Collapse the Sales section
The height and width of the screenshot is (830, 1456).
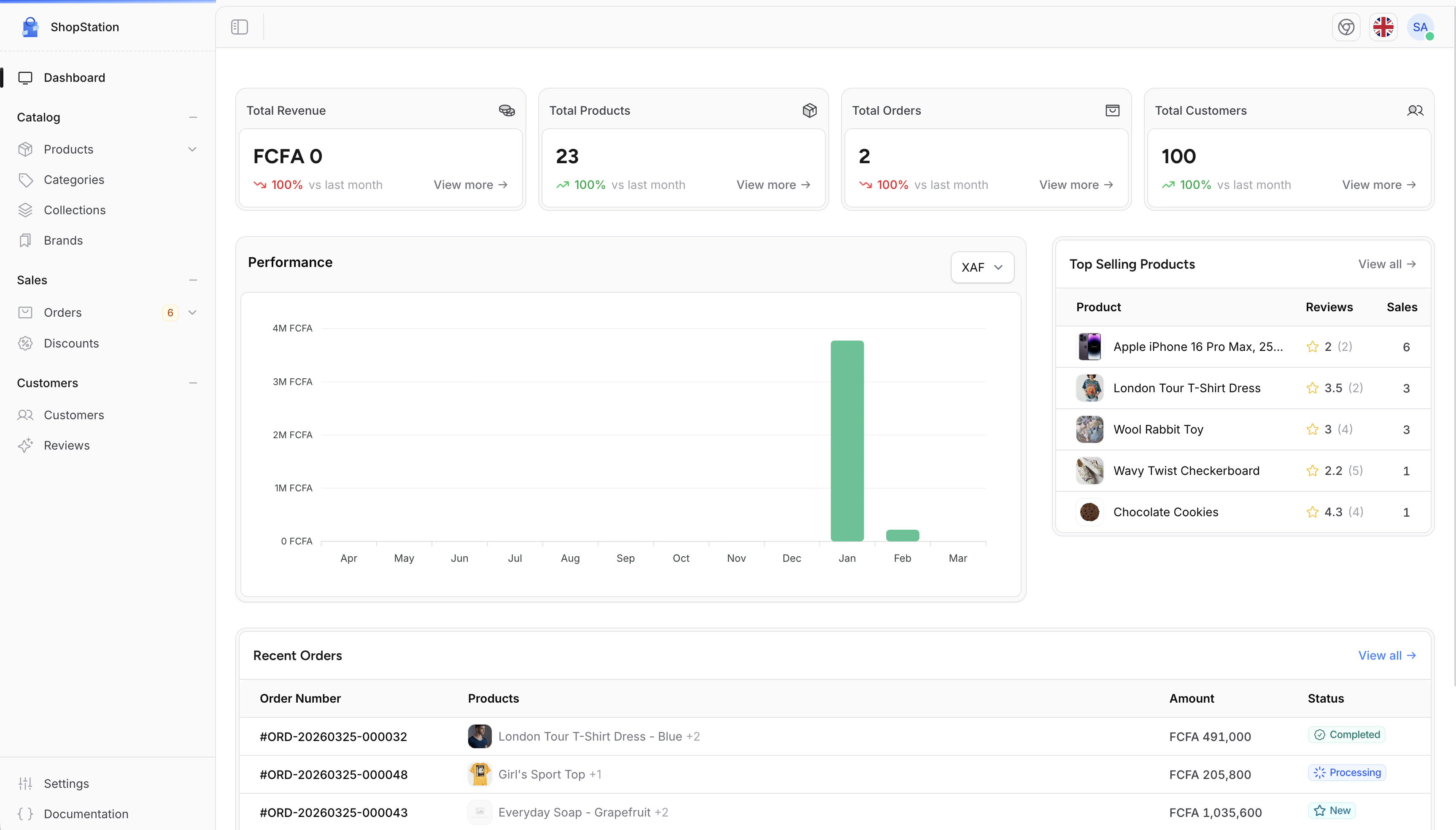pos(193,279)
